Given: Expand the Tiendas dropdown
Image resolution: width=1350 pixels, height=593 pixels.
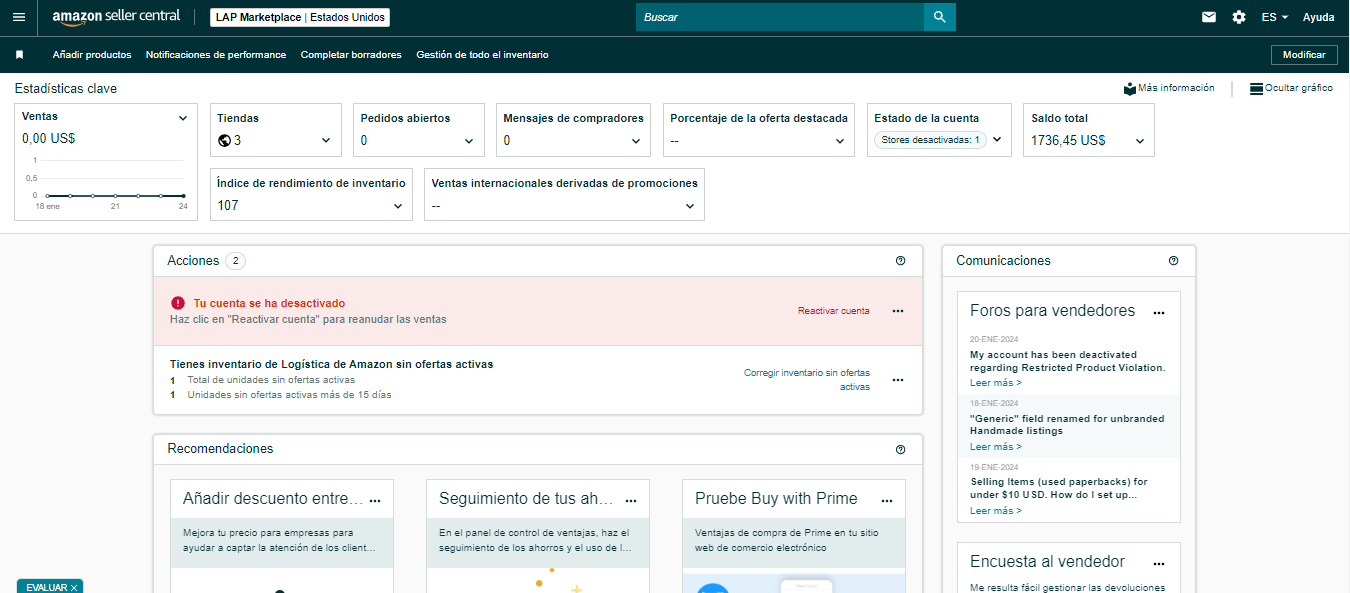Looking at the screenshot, I should (326, 141).
